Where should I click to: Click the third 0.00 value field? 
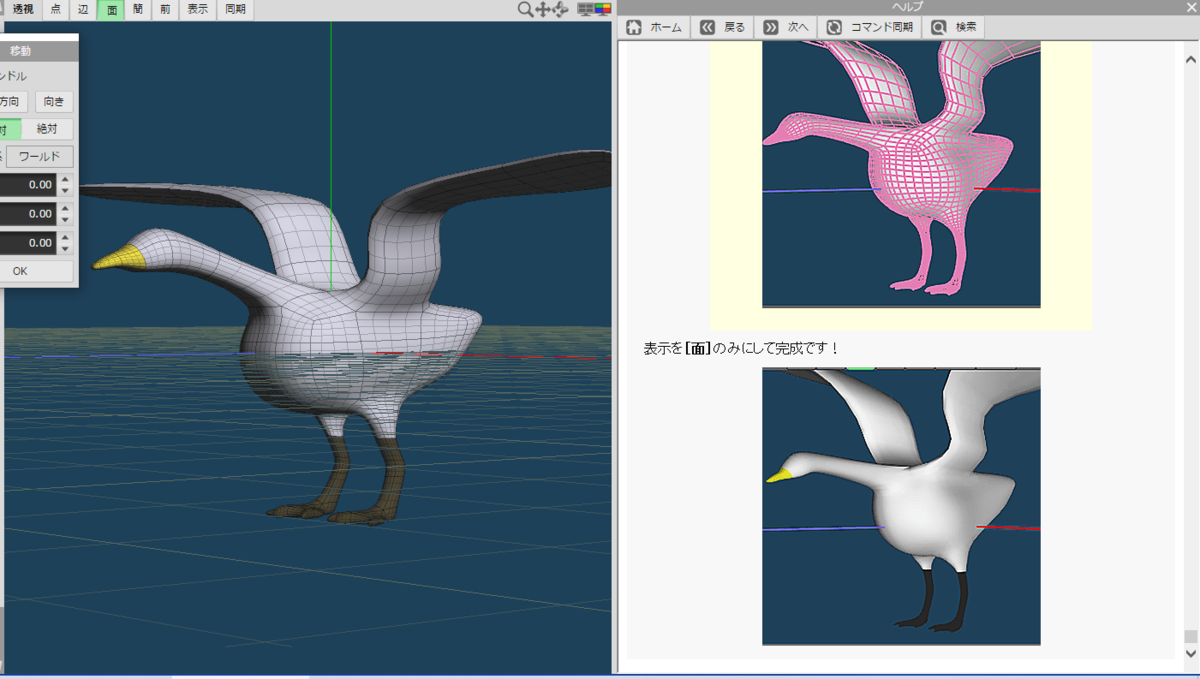(x=28, y=243)
